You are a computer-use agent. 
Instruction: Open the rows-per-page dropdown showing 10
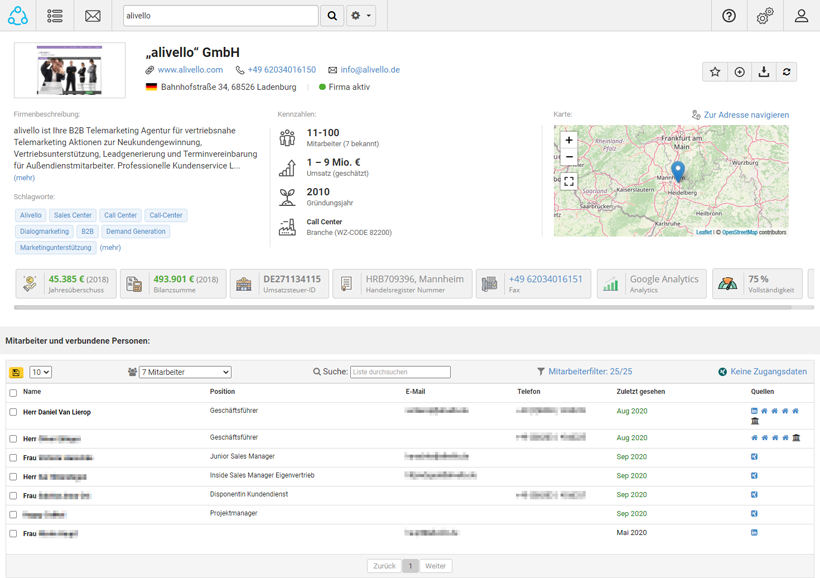40,372
